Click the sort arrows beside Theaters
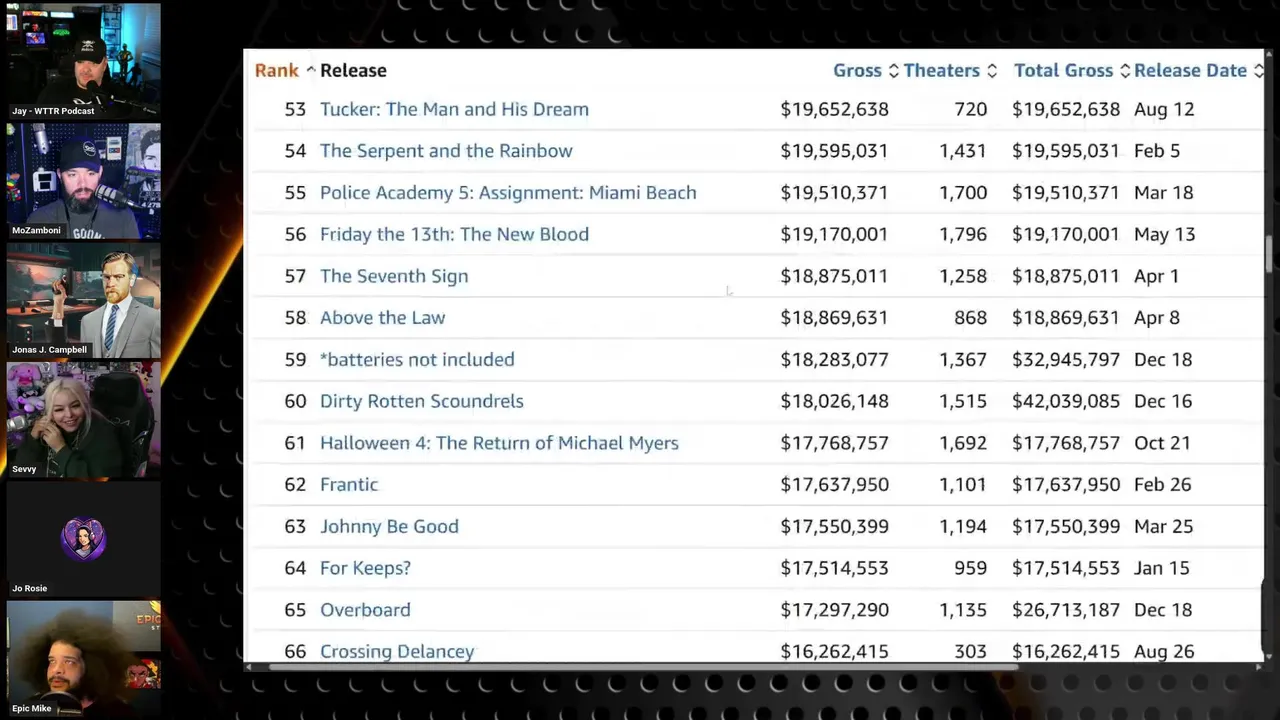This screenshot has width=1280, height=720. 991,71
